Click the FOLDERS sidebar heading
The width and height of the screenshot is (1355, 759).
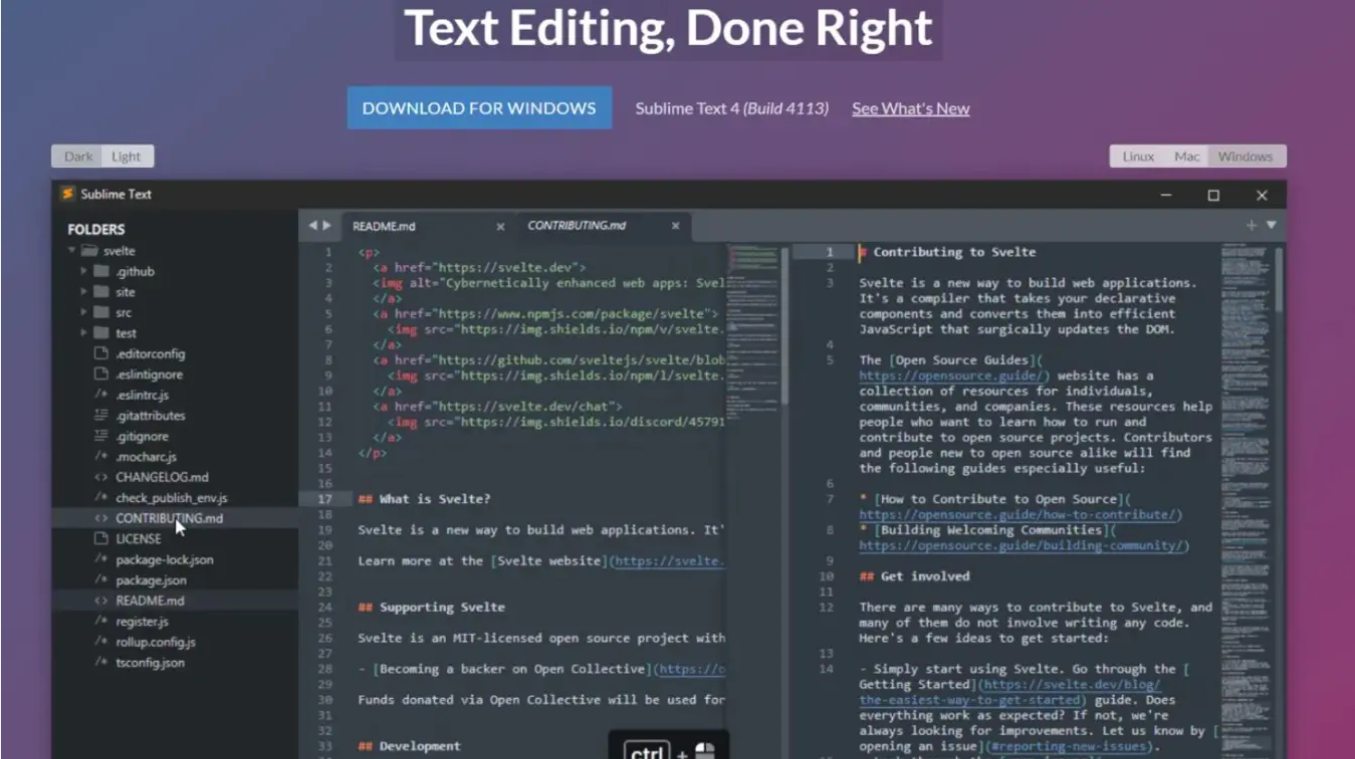(96, 229)
